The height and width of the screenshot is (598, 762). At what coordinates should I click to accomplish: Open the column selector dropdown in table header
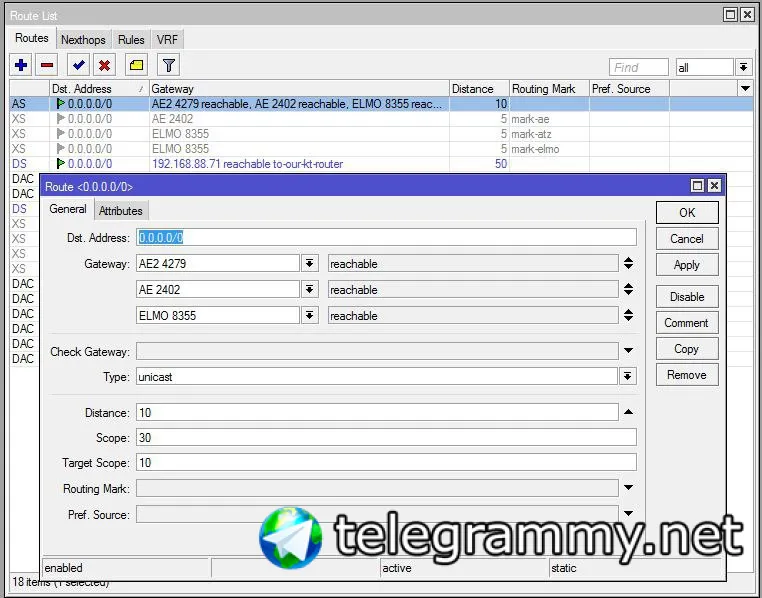(x=745, y=88)
